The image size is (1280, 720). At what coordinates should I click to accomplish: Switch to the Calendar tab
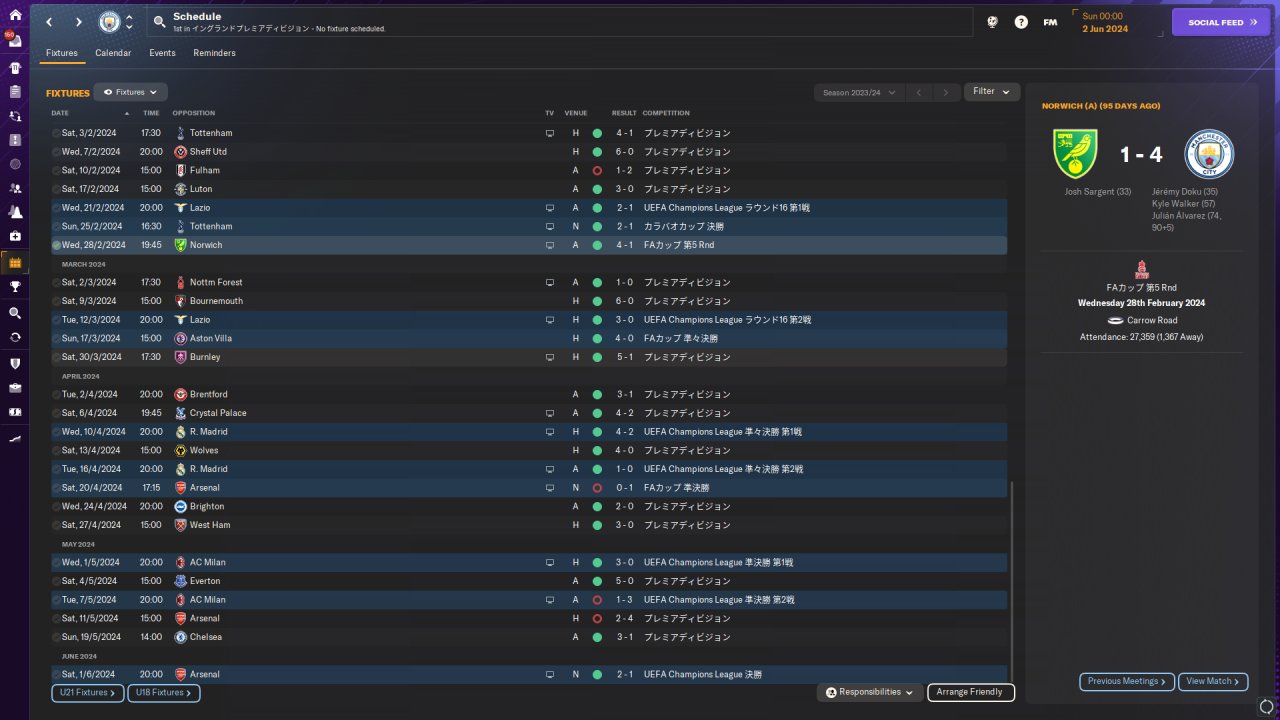tap(113, 53)
